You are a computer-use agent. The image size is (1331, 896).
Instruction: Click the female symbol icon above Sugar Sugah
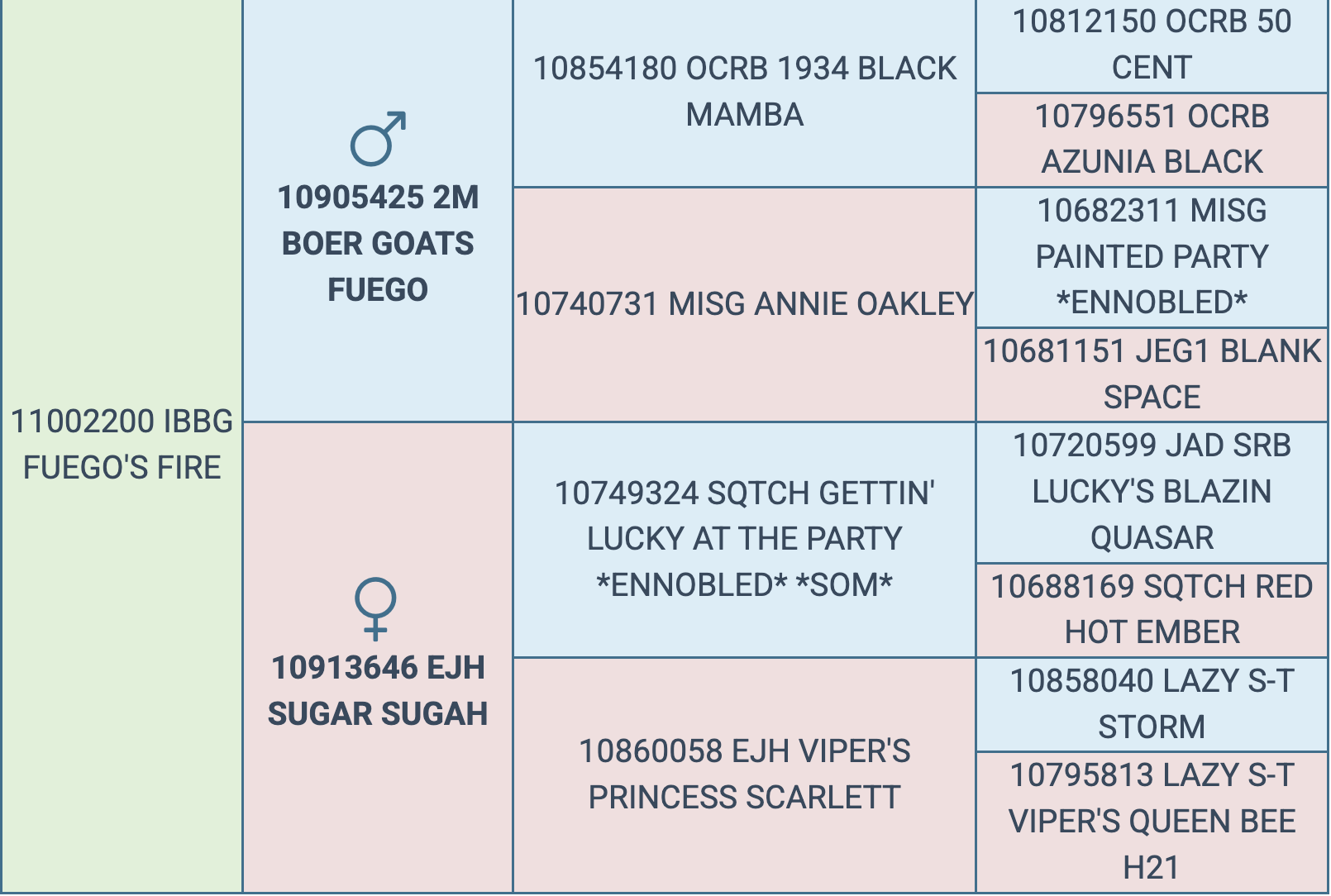coord(375,608)
